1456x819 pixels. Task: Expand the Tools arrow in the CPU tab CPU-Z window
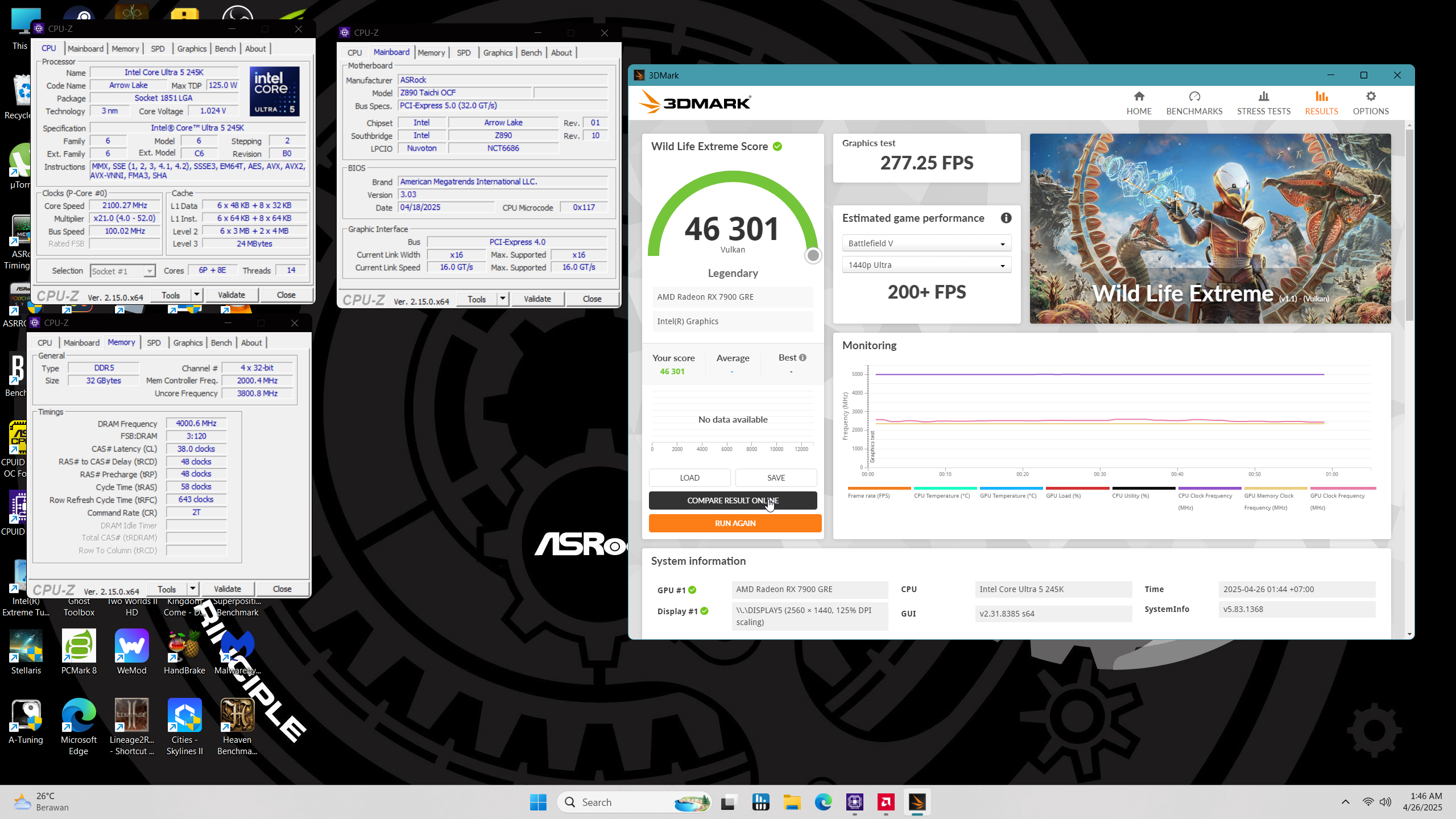(x=196, y=295)
